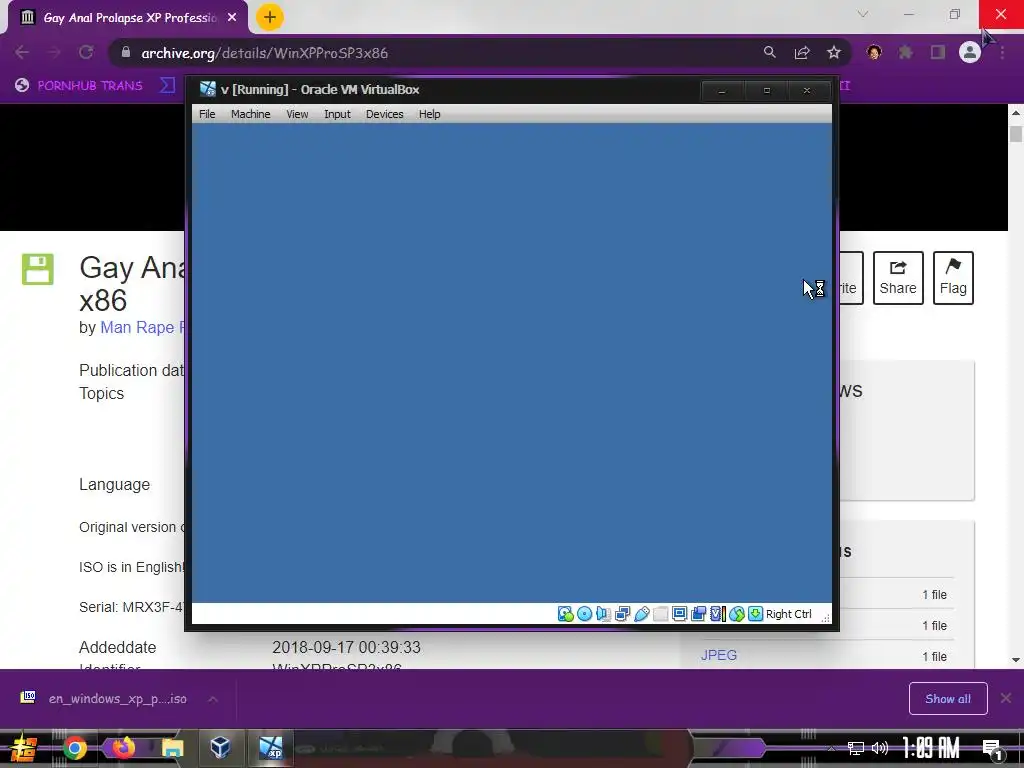
Task: Open the downloaded en_windows_xp iso file
Action: click(104, 699)
